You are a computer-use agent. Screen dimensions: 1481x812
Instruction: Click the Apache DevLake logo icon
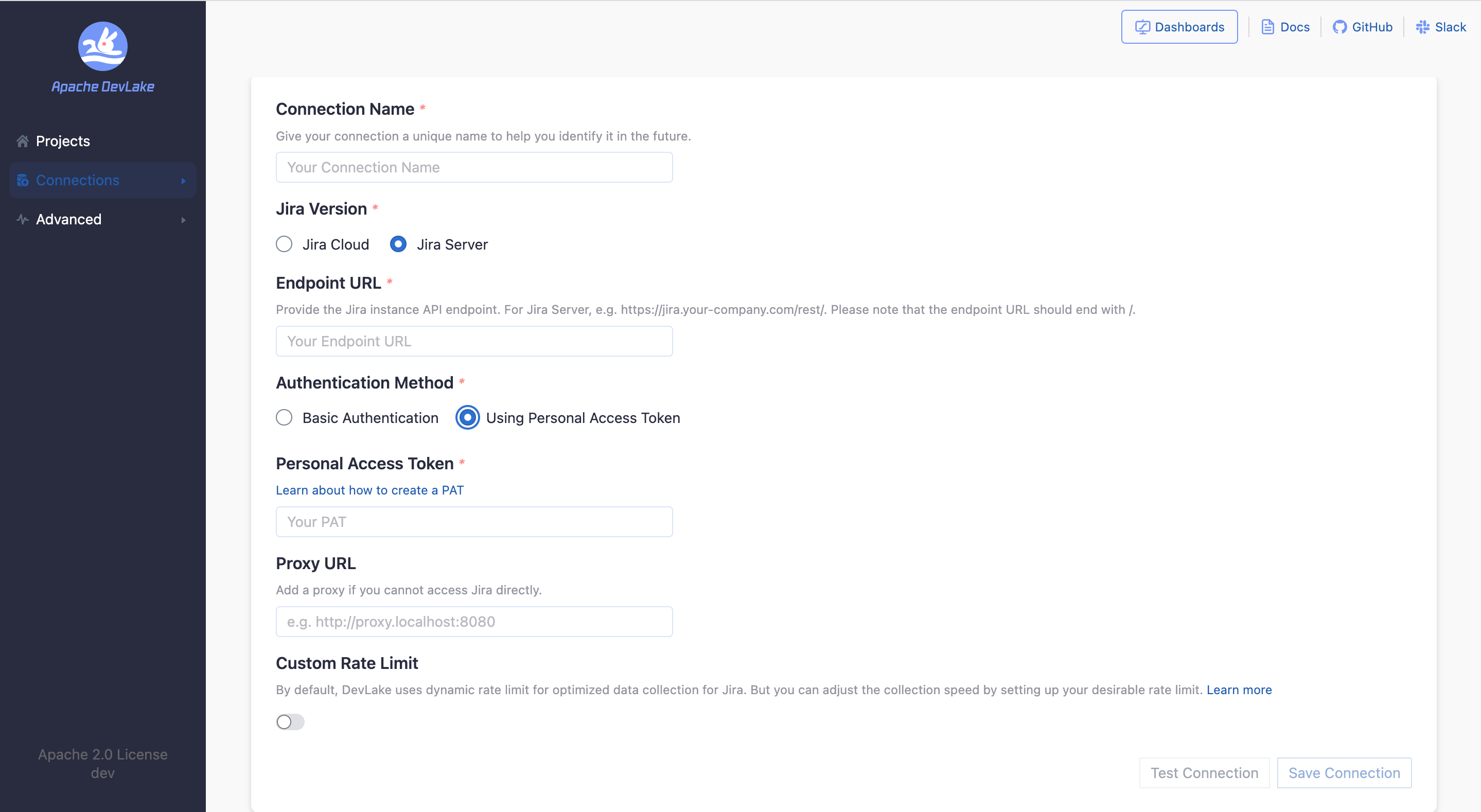[102, 46]
